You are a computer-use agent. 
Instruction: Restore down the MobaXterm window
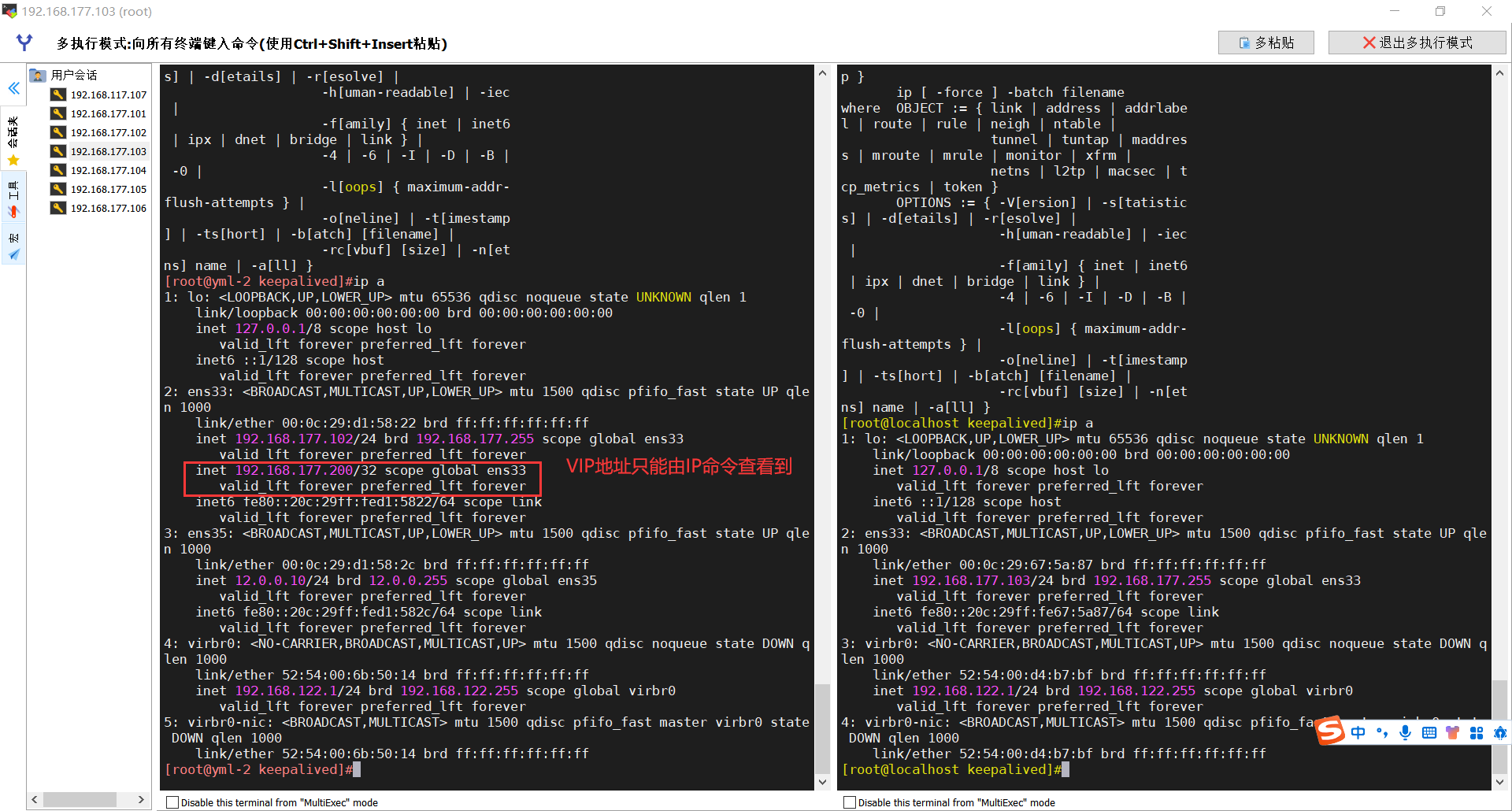click(x=1440, y=11)
